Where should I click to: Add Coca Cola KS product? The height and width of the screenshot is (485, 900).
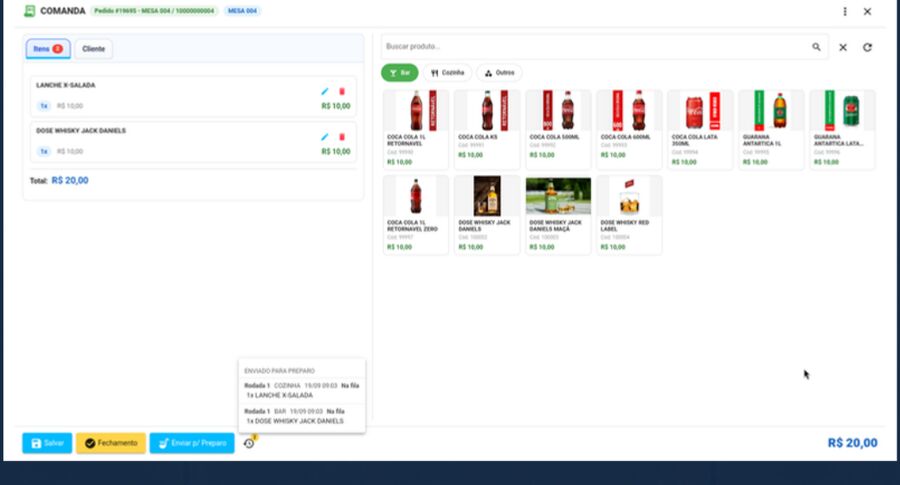pyautogui.click(x=487, y=129)
